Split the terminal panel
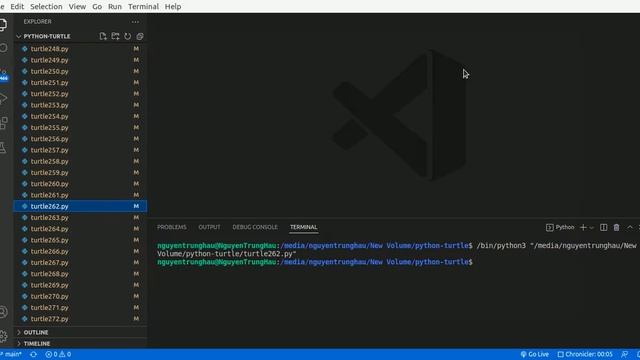Screen dimensions: 640x360 pos(603,227)
